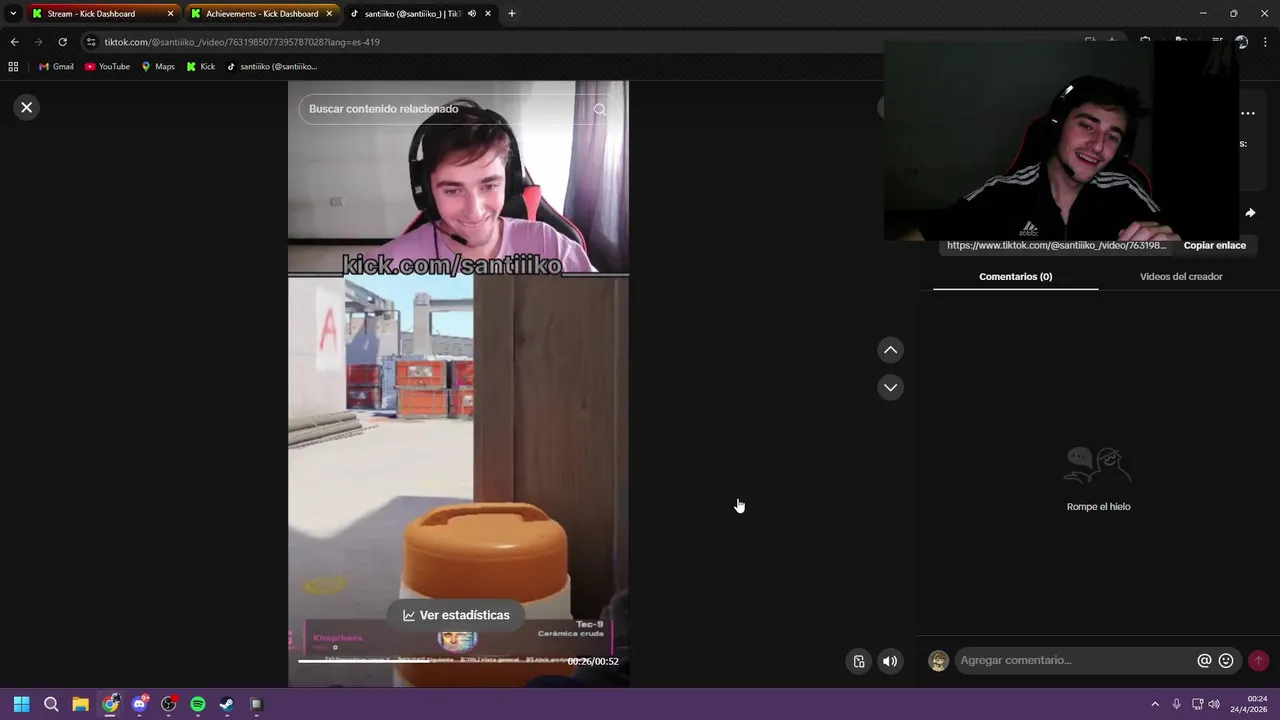Viewport: 1280px width, 720px height.
Task: Reload the page in Chrome
Action: [62, 42]
